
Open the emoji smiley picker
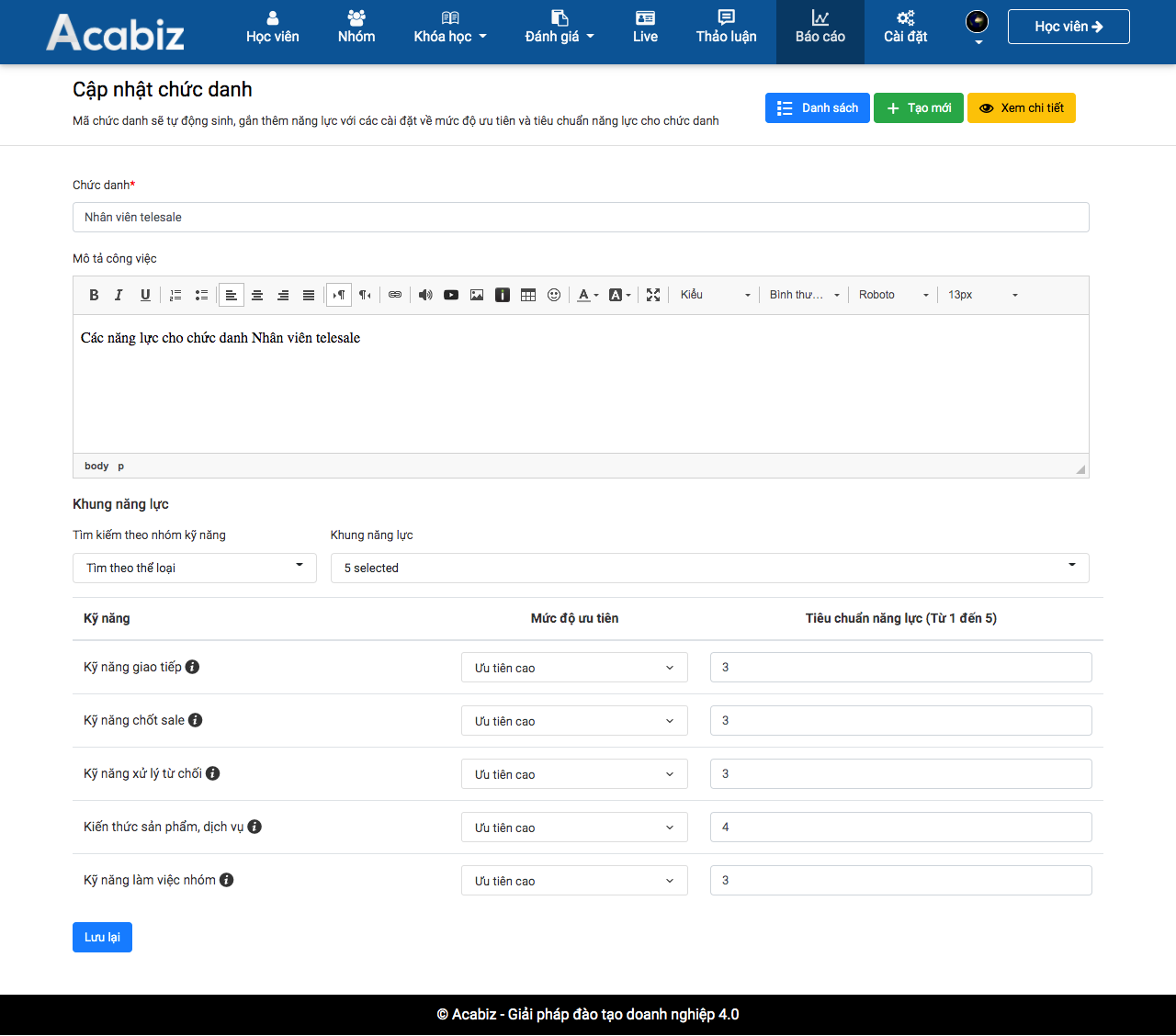(554, 295)
